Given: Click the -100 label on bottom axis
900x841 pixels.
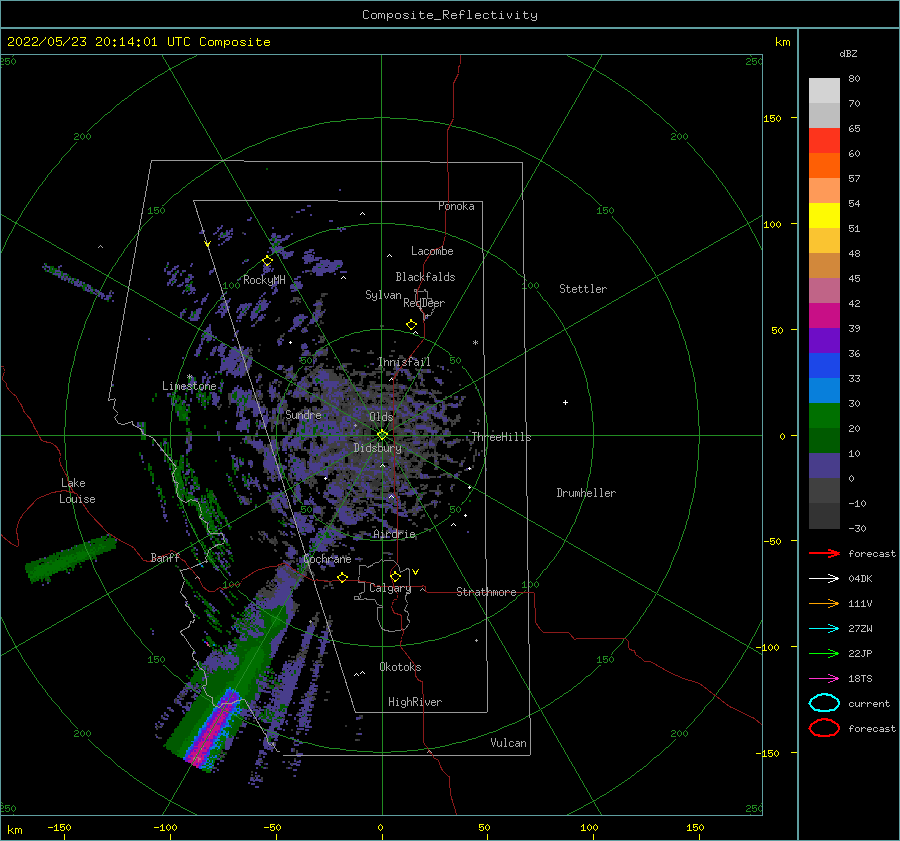Looking at the screenshot, I should (x=165, y=827).
